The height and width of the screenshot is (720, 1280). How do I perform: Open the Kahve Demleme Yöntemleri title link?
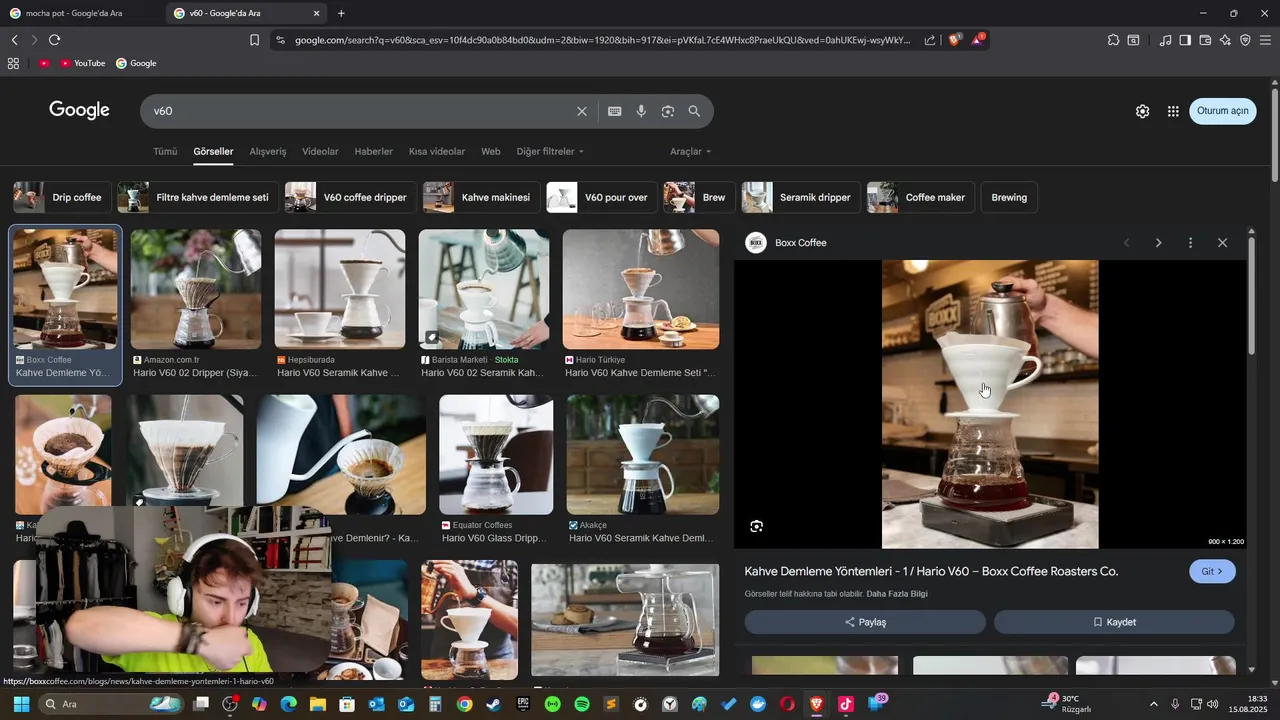[x=931, y=571]
